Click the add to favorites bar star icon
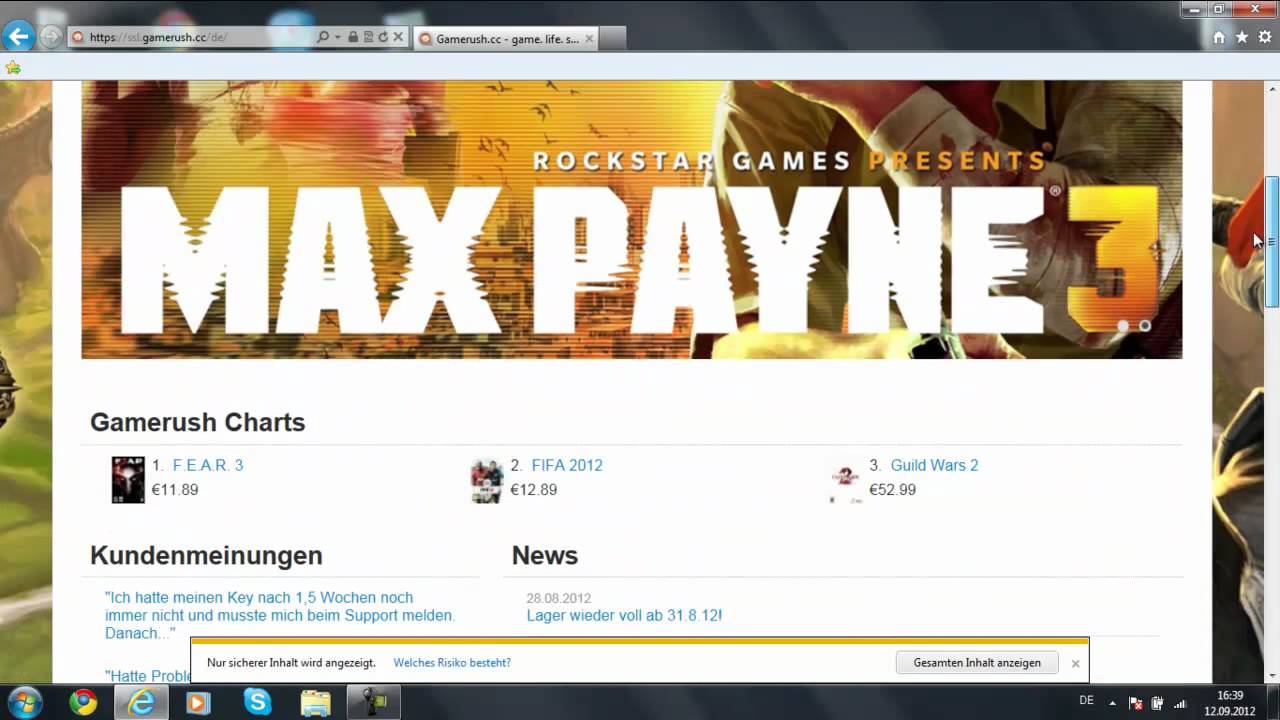 point(13,67)
